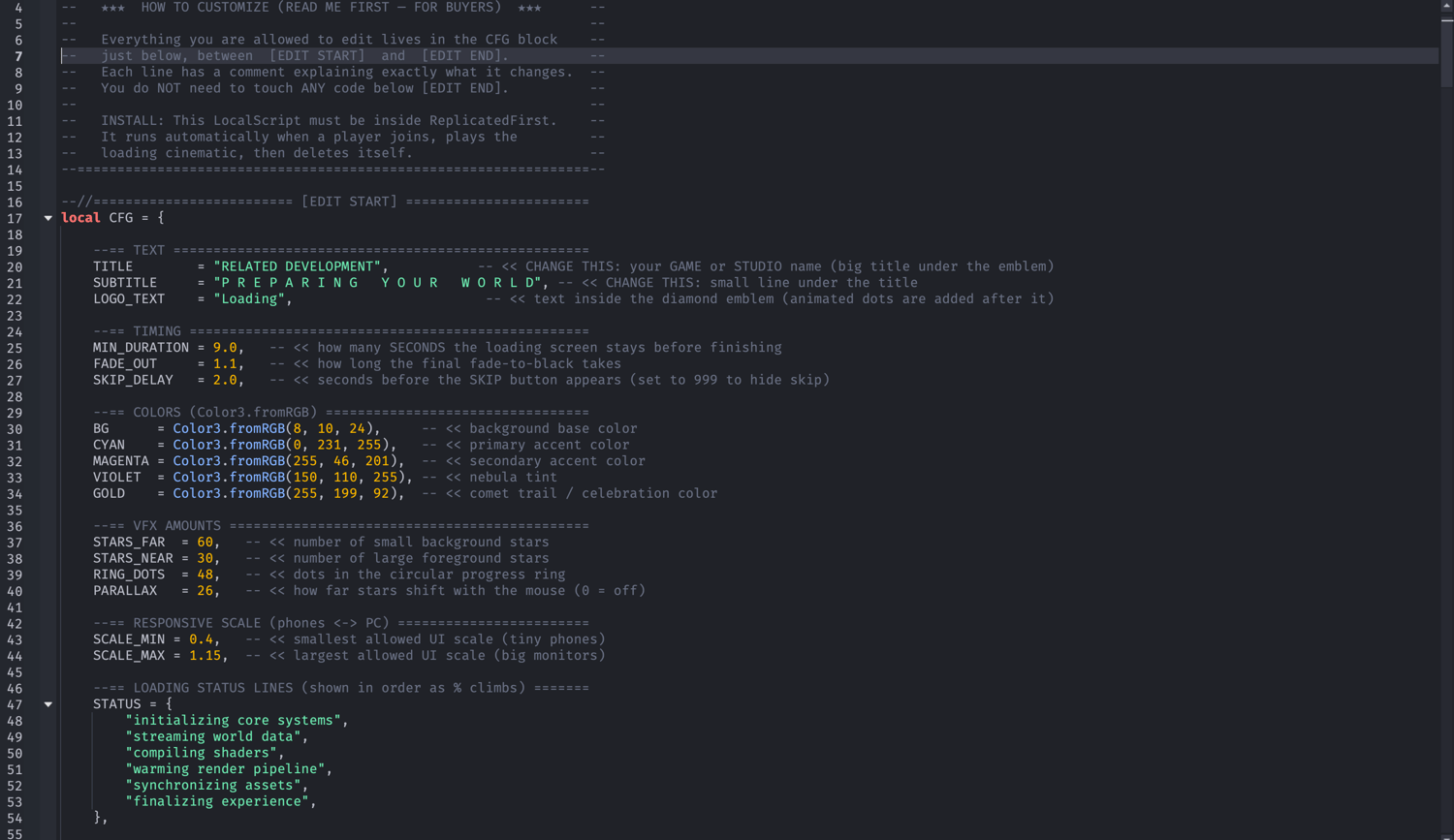Click the "TEXT" section header comment

pos(148,250)
